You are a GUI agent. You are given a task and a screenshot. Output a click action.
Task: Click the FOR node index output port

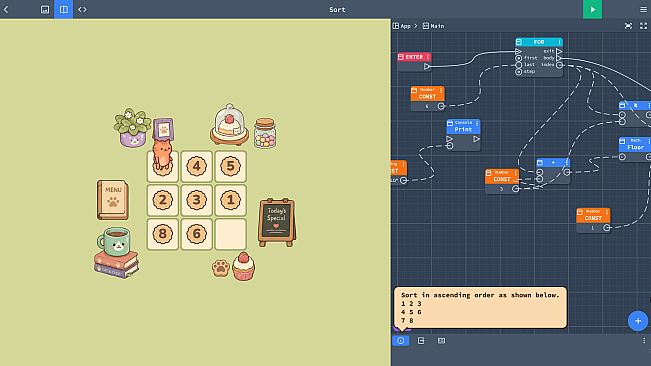point(560,65)
